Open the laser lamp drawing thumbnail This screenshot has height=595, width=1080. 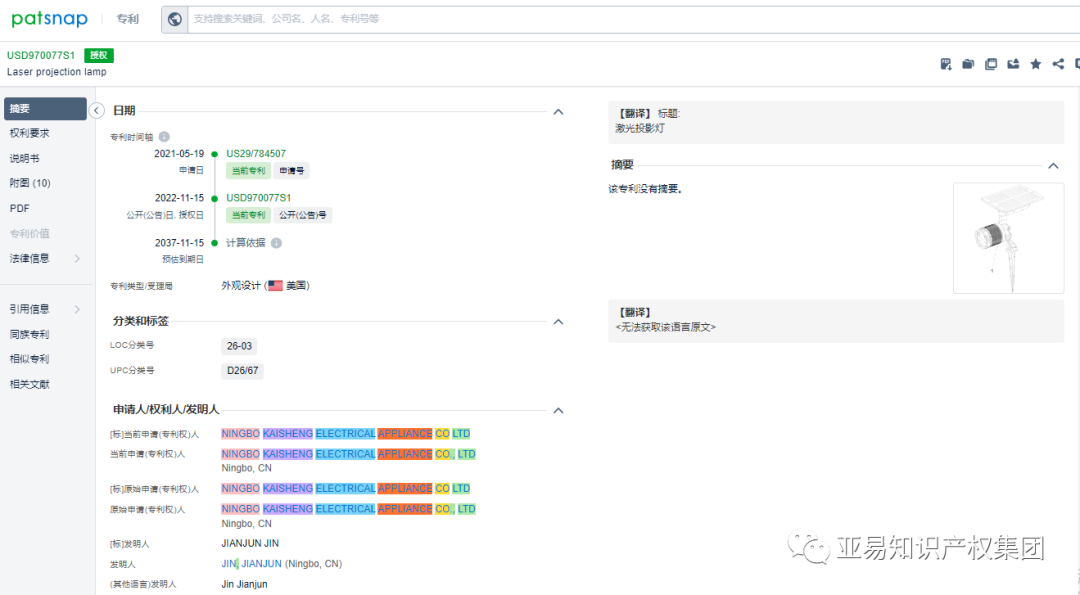[x=1008, y=238]
